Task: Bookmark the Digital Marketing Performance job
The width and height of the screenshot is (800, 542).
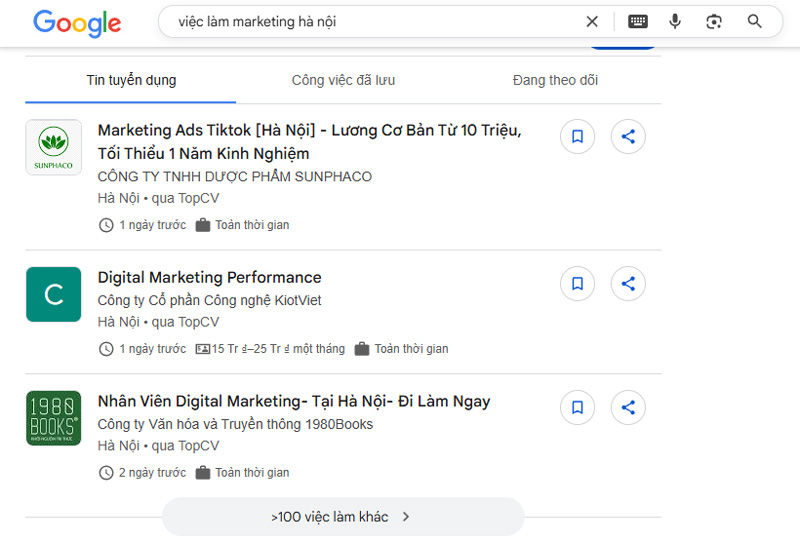Action: (x=578, y=283)
